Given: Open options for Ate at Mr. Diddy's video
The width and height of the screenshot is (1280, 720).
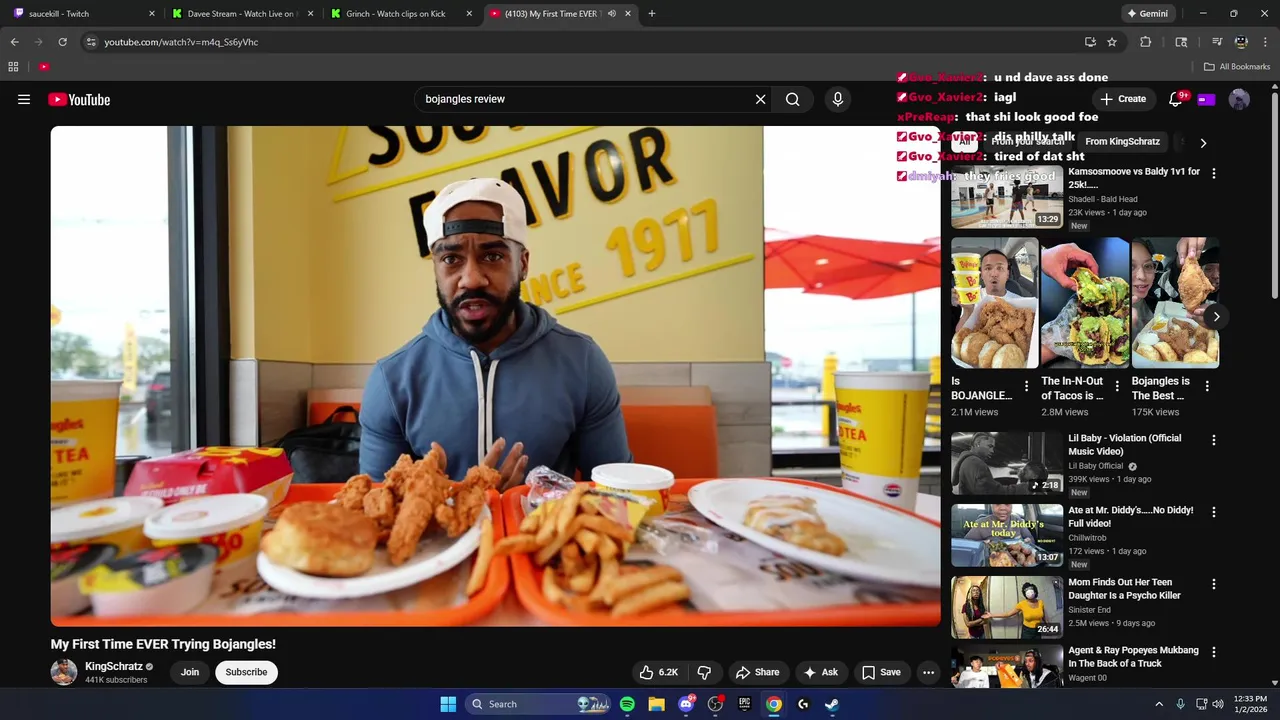Looking at the screenshot, I should point(1214,512).
